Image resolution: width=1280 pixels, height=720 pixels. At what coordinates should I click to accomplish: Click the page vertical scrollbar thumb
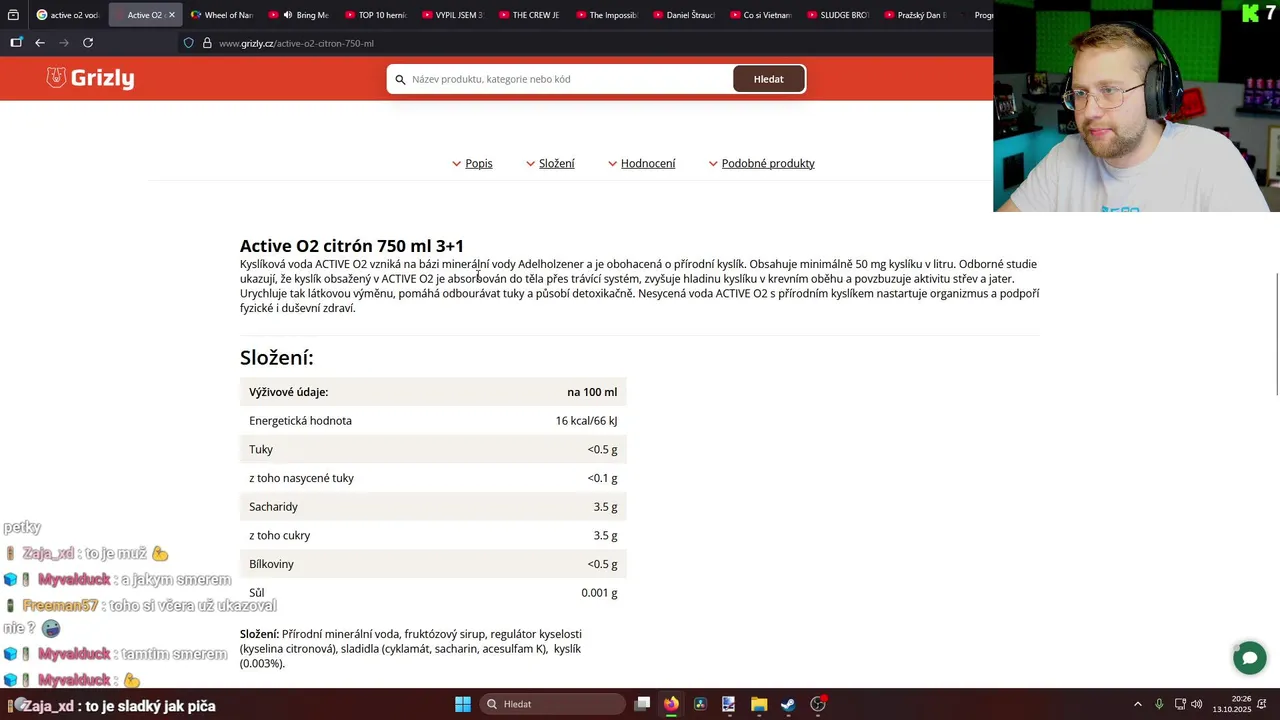point(1276,334)
